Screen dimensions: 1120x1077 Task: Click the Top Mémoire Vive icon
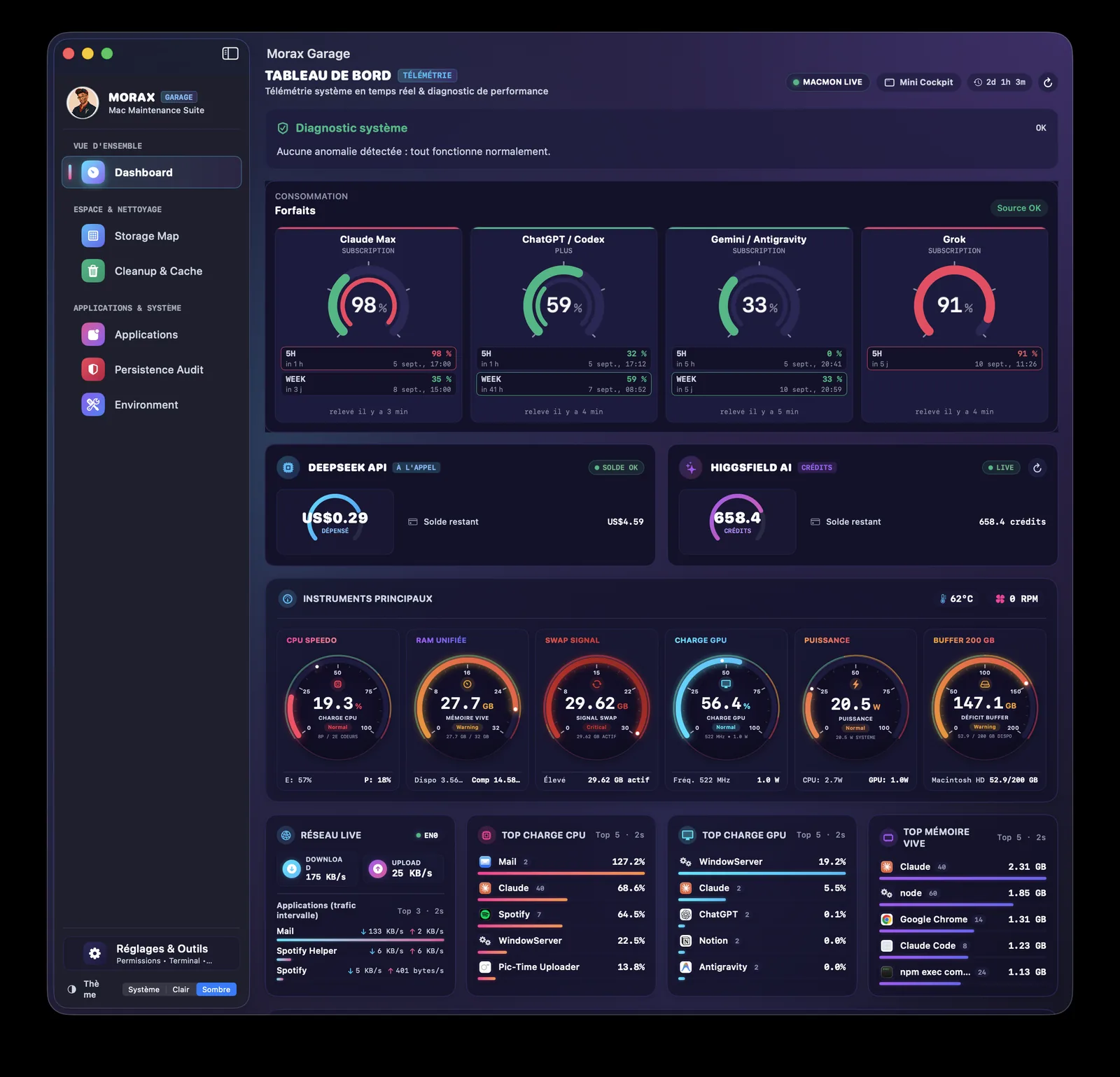click(888, 838)
